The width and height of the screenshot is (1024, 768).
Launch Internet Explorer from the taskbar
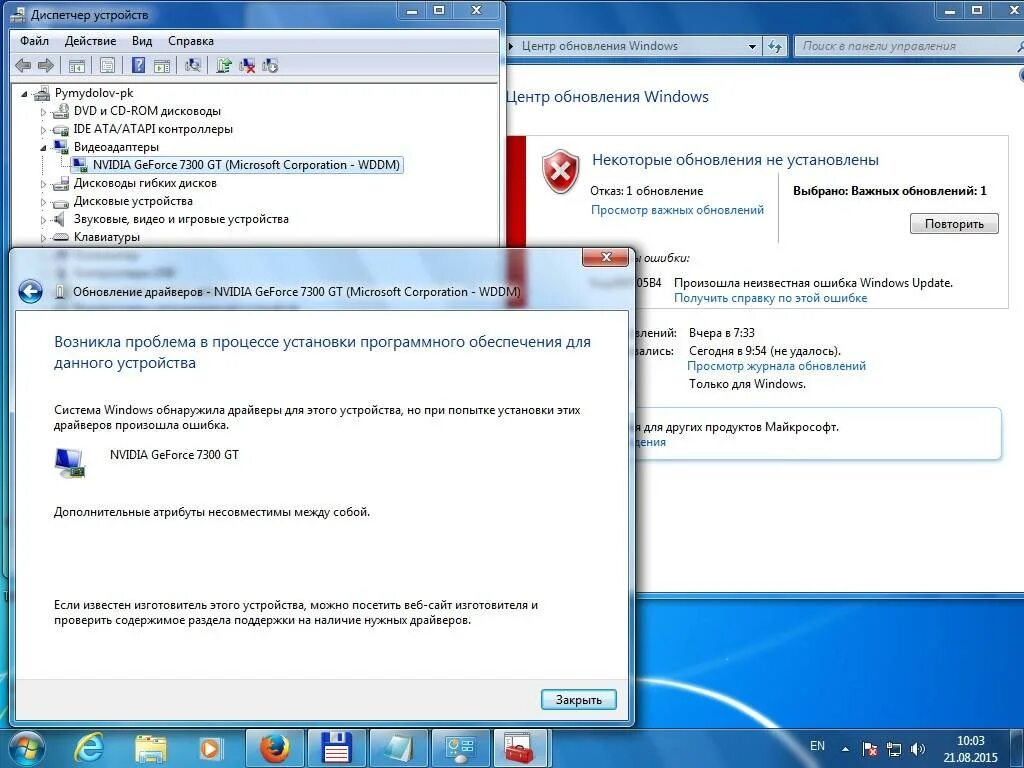point(89,748)
